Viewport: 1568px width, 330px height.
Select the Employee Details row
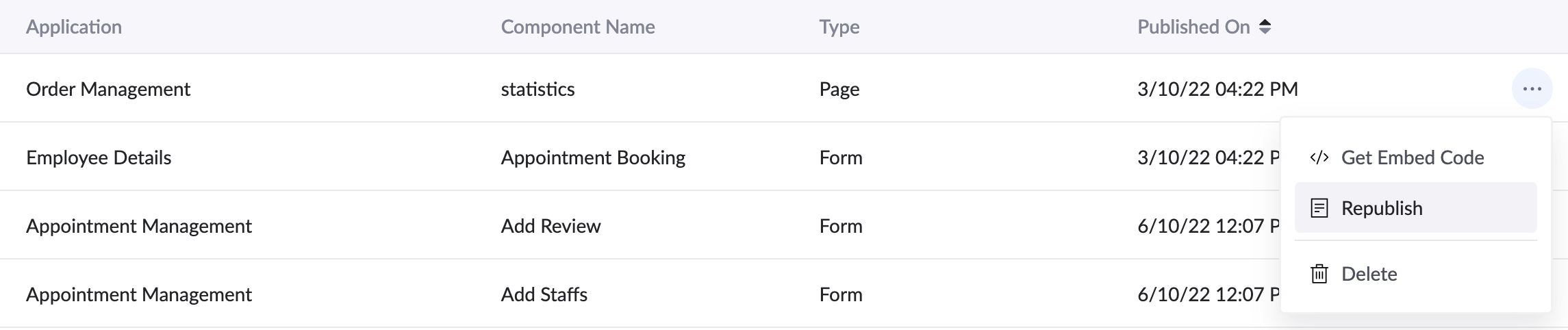point(99,157)
